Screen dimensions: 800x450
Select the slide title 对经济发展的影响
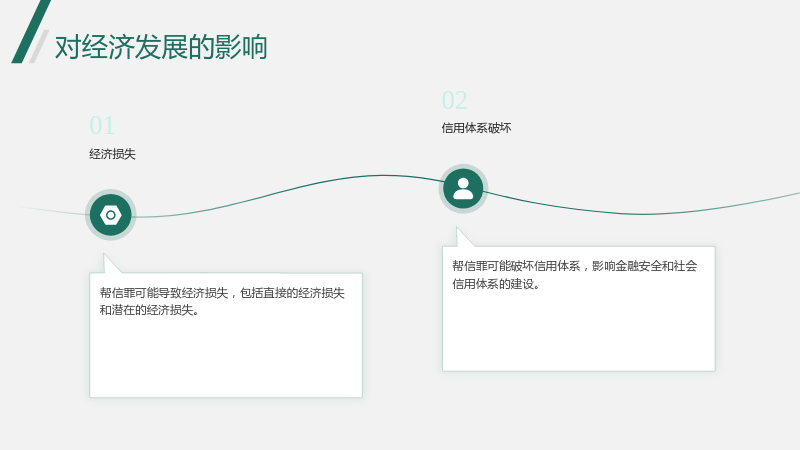pos(161,47)
